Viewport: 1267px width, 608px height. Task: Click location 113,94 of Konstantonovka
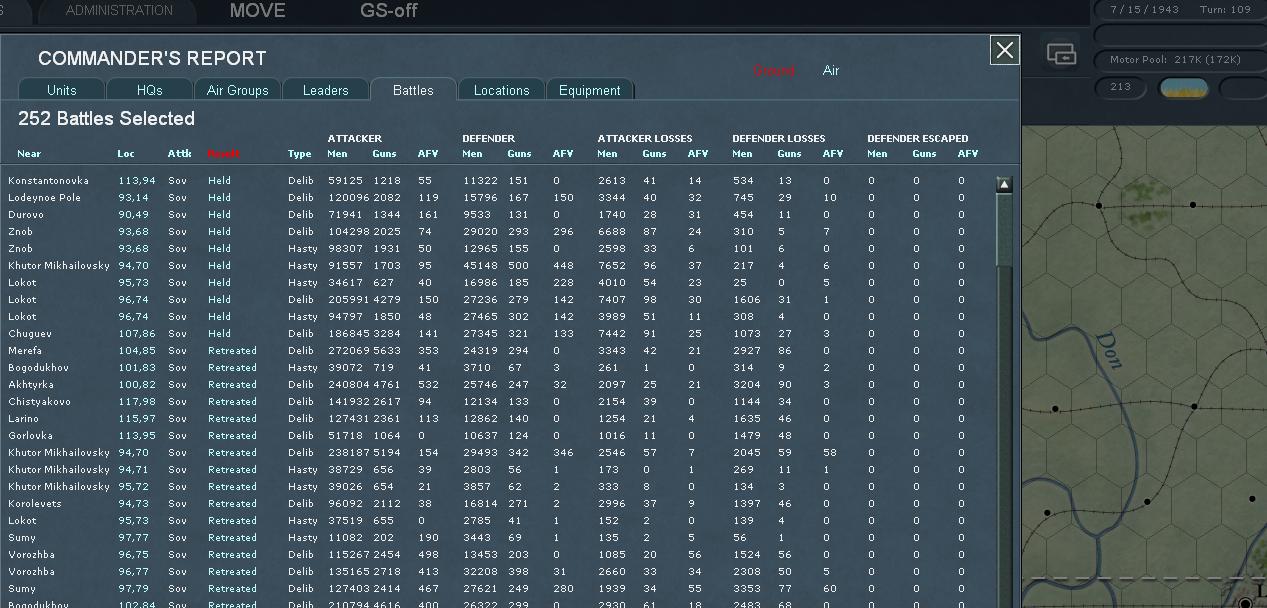[x=137, y=181]
